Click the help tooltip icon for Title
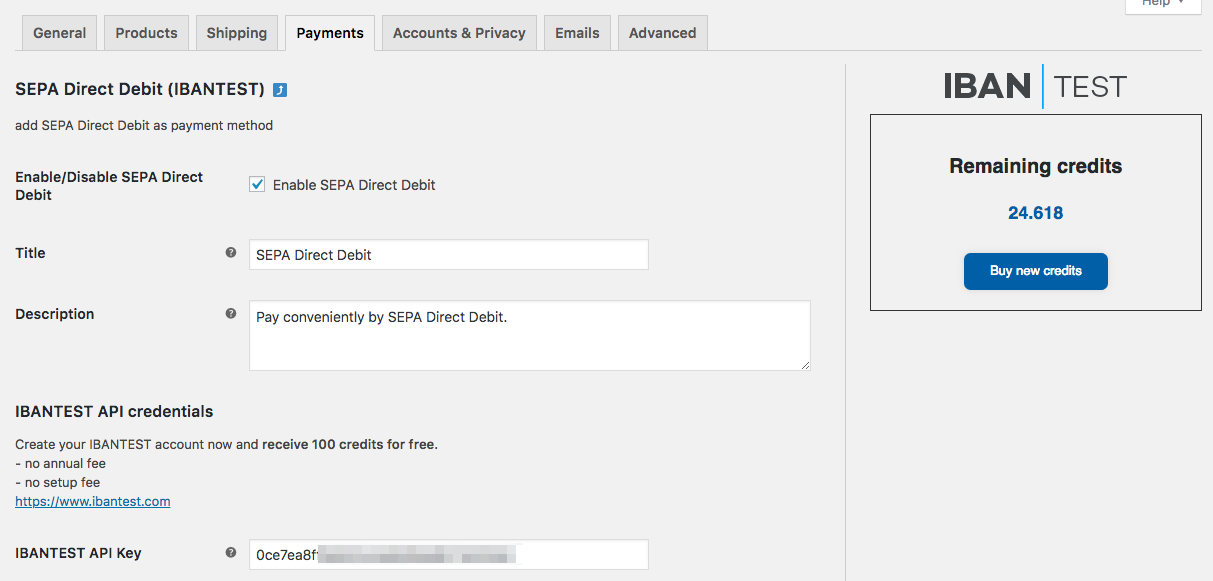 pos(231,253)
